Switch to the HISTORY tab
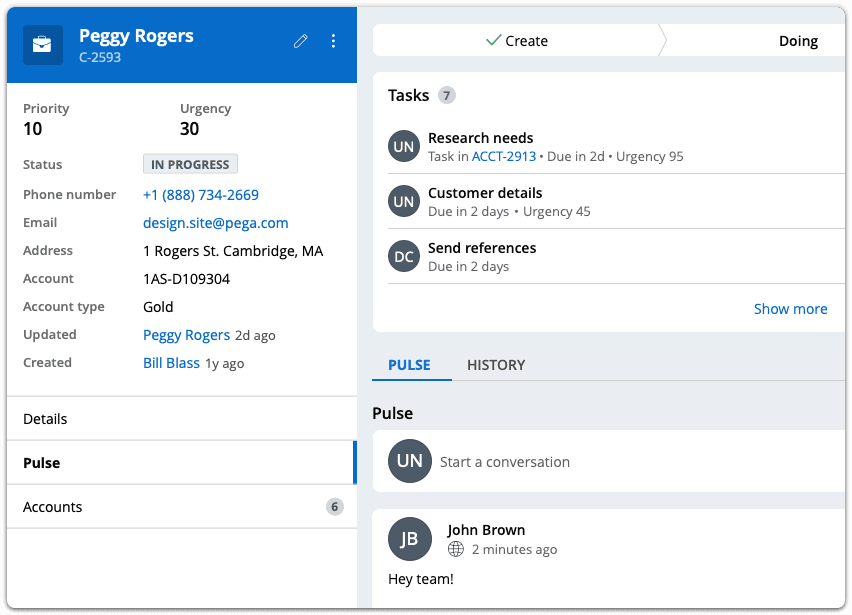852x615 pixels. (x=496, y=365)
